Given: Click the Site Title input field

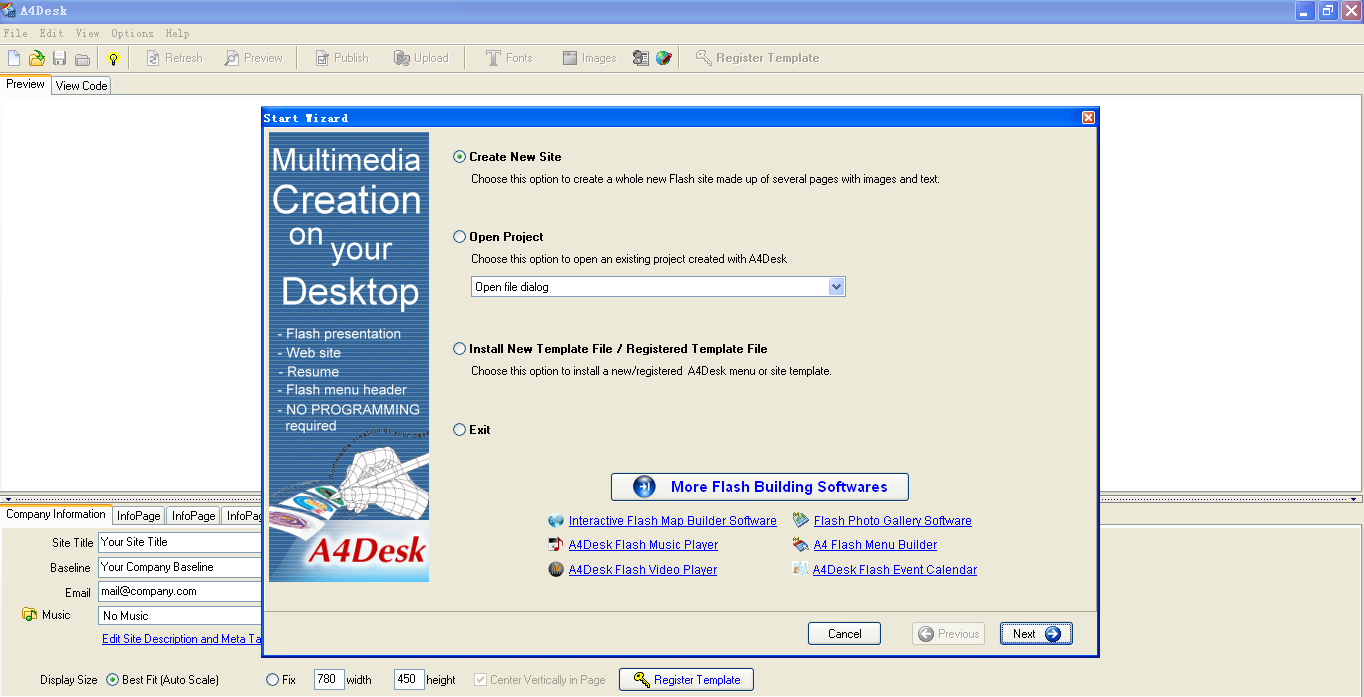Looking at the screenshot, I should point(180,542).
